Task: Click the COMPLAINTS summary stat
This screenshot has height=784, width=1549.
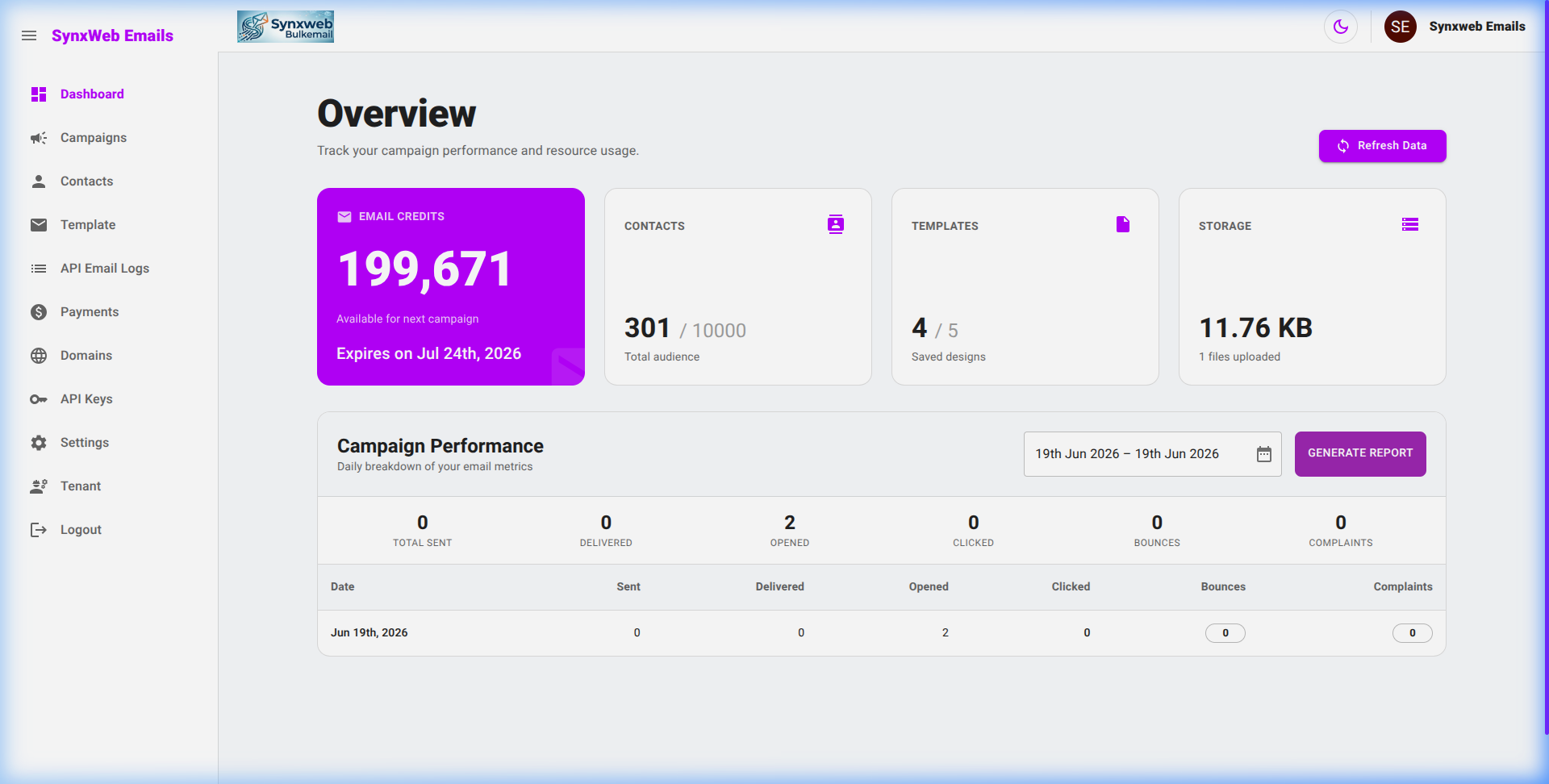Action: (x=1341, y=531)
